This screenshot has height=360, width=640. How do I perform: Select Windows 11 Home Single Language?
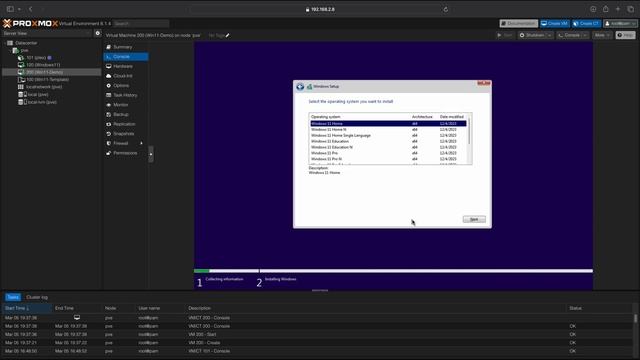pos(388,136)
